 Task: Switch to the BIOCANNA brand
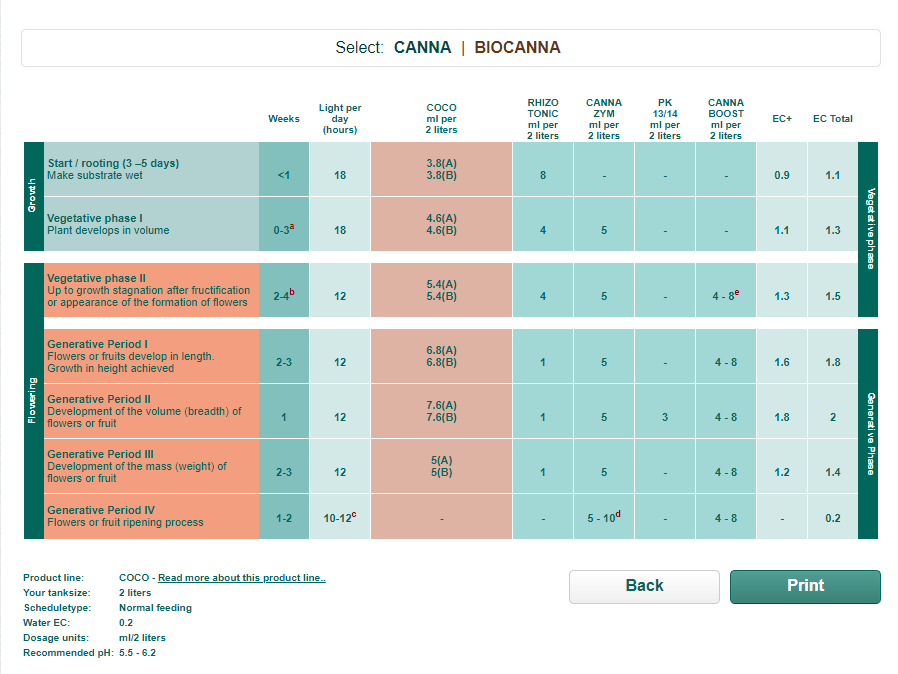pos(517,48)
